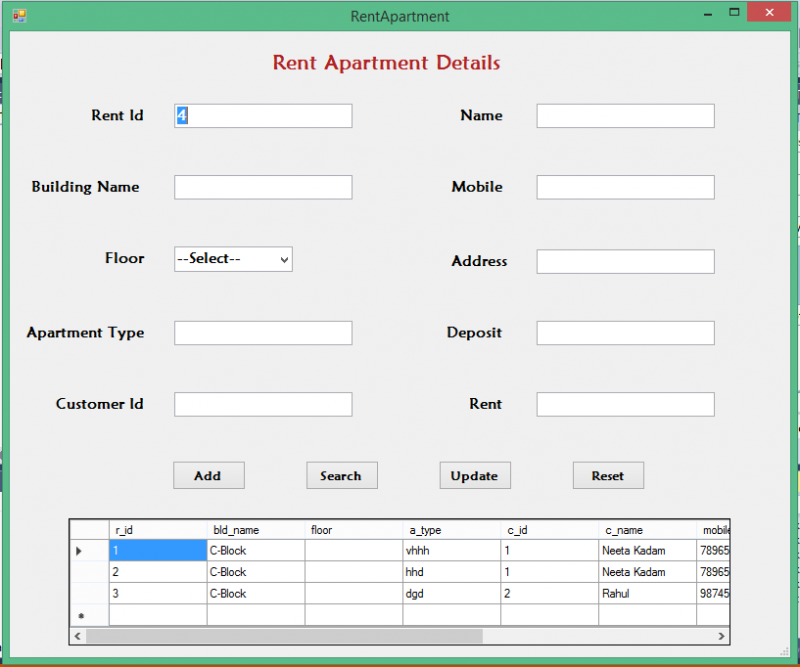Click the horizontal scrollbar thumb
This screenshot has height=667, width=800.
(x=284, y=636)
